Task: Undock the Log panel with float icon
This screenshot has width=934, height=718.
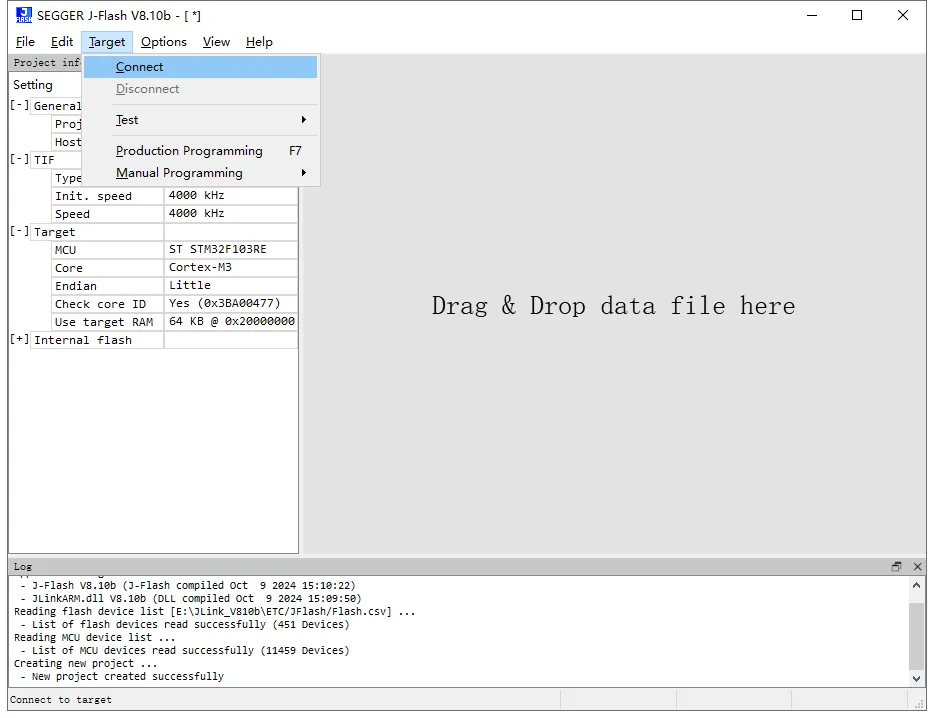Action: click(x=896, y=567)
